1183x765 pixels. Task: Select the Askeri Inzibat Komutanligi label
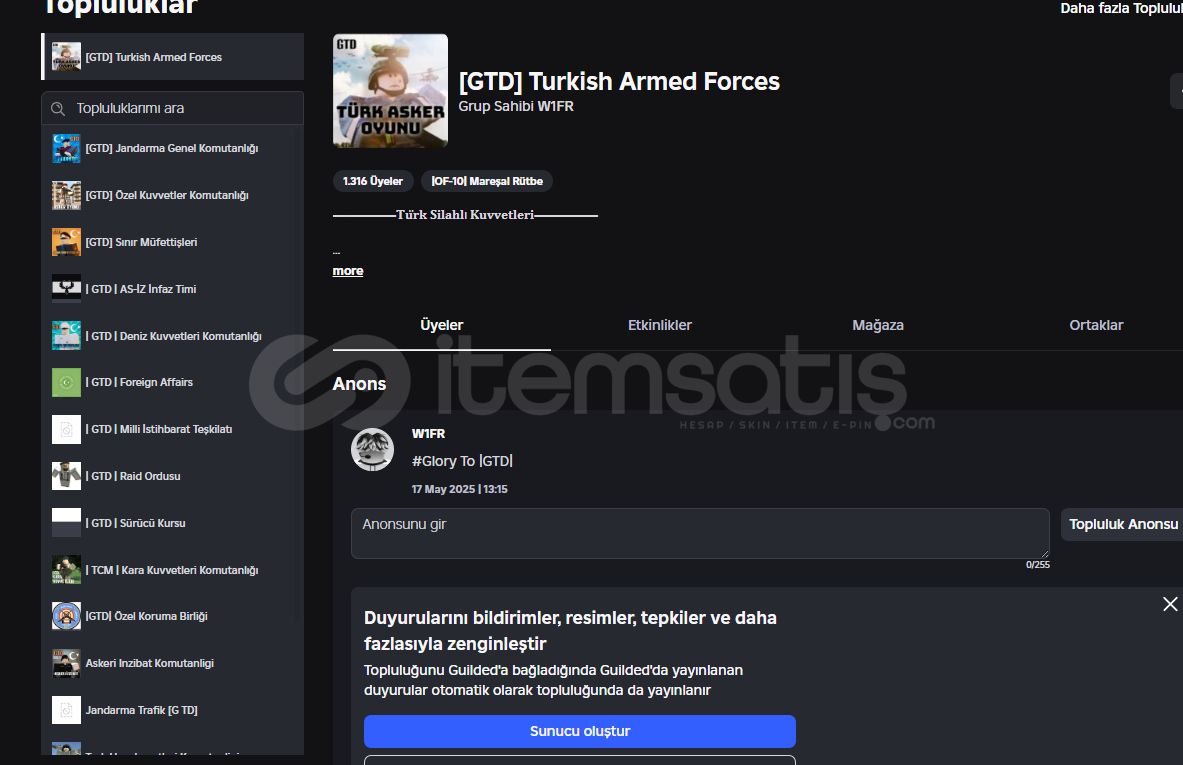149,663
